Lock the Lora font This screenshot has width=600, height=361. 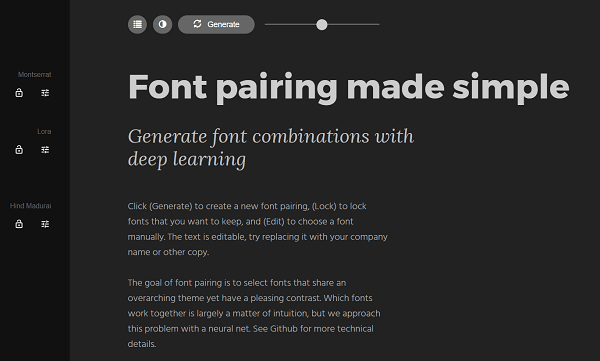coord(19,149)
